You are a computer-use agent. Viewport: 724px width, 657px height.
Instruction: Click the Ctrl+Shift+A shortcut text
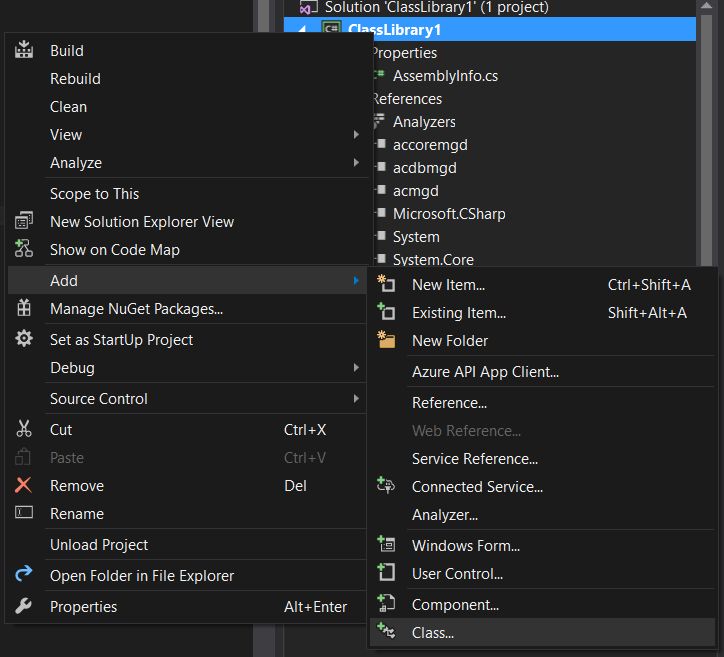pyautogui.click(x=649, y=284)
